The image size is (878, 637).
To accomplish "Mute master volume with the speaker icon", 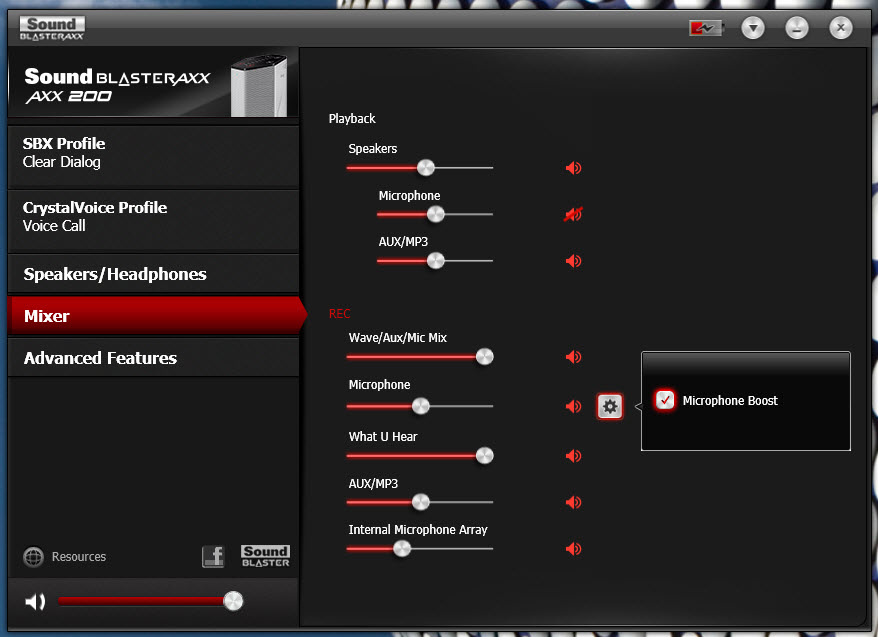I will (35, 602).
